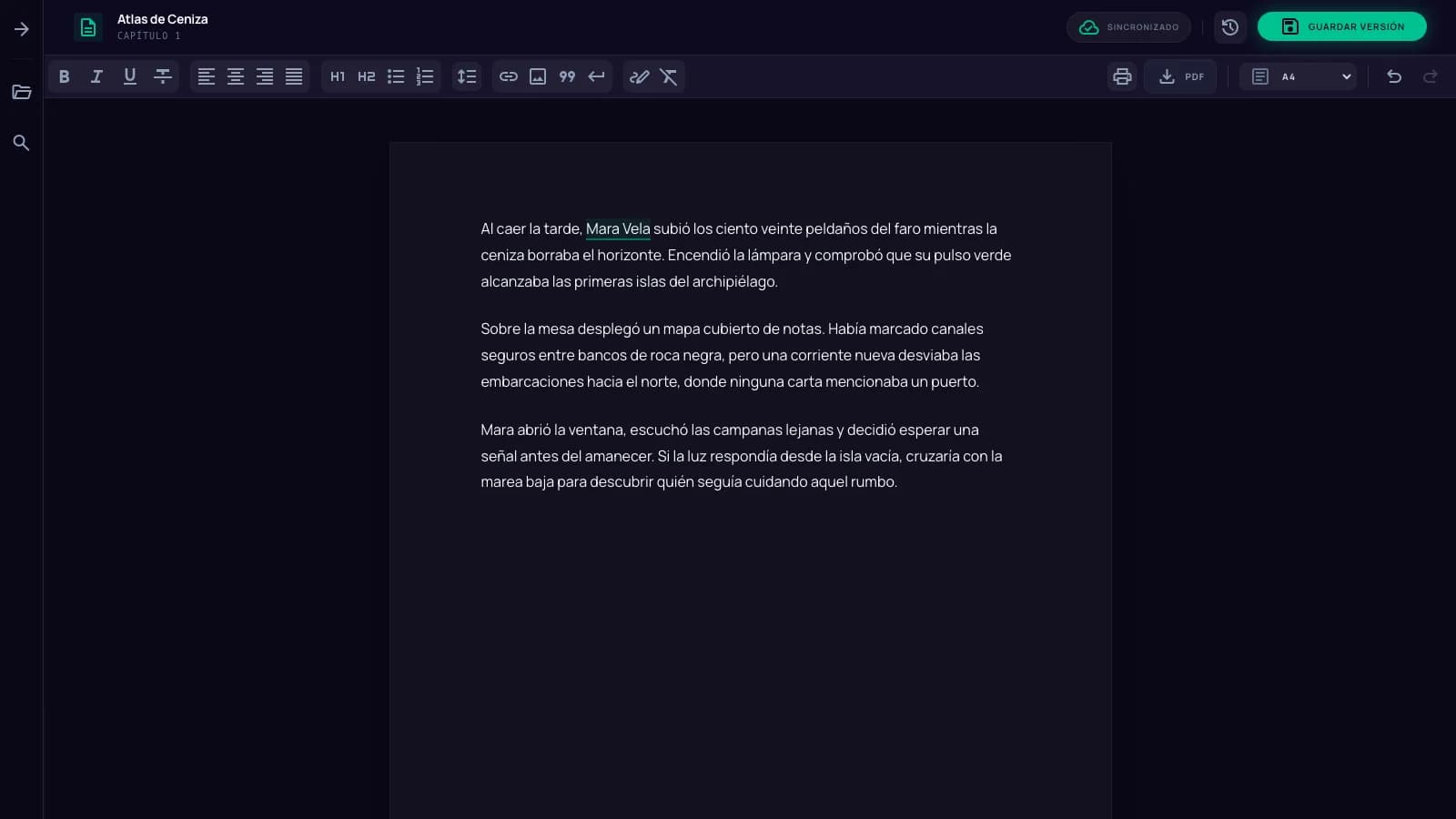The width and height of the screenshot is (1456, 819).
Task: Apply Heading 2 style
Action: (367, 76)
